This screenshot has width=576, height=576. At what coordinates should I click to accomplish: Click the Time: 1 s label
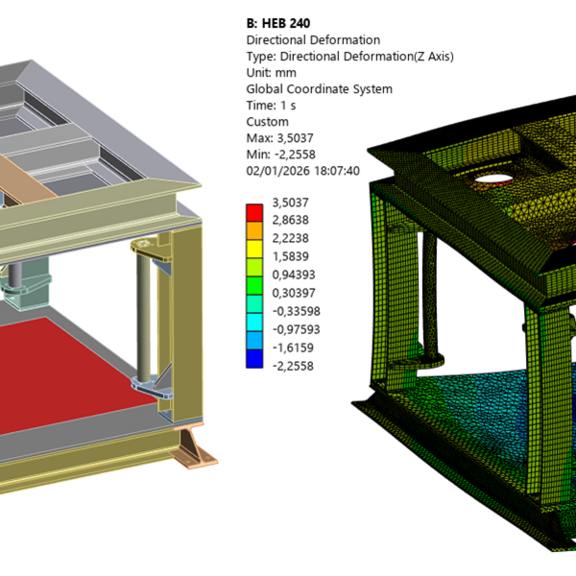271,106
